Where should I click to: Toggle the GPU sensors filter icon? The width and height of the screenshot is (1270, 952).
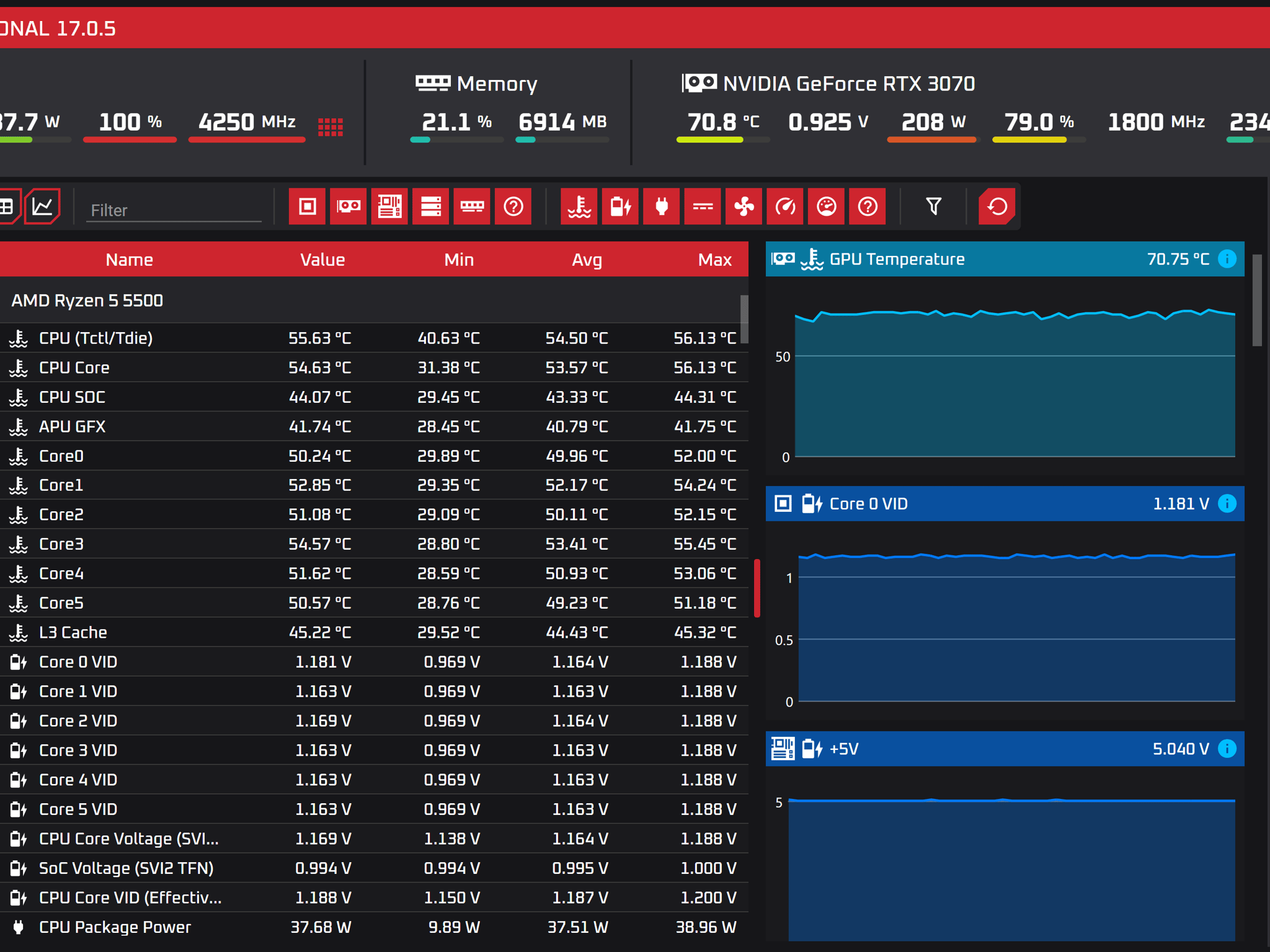pyautogui.click(x=349, y=206)
